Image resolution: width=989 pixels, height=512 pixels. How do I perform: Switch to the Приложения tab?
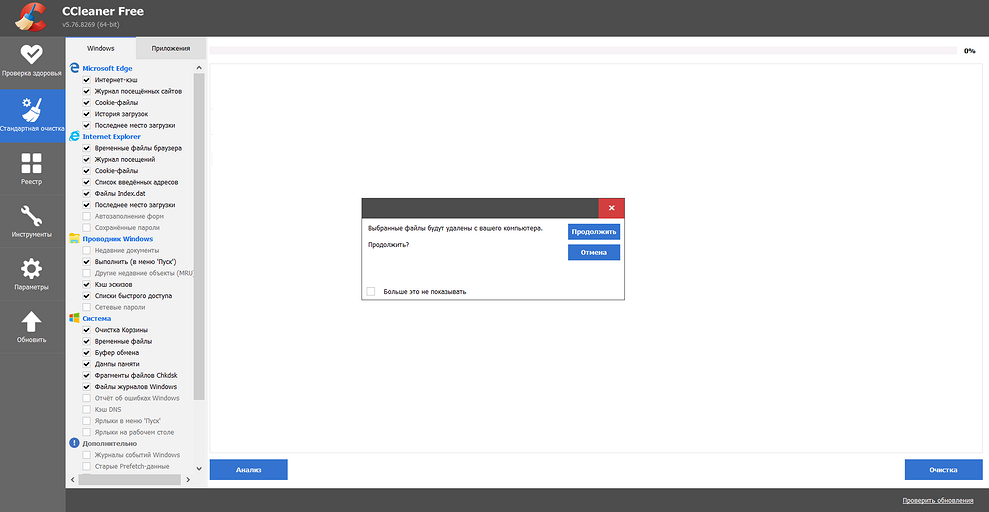pos(170,48)
